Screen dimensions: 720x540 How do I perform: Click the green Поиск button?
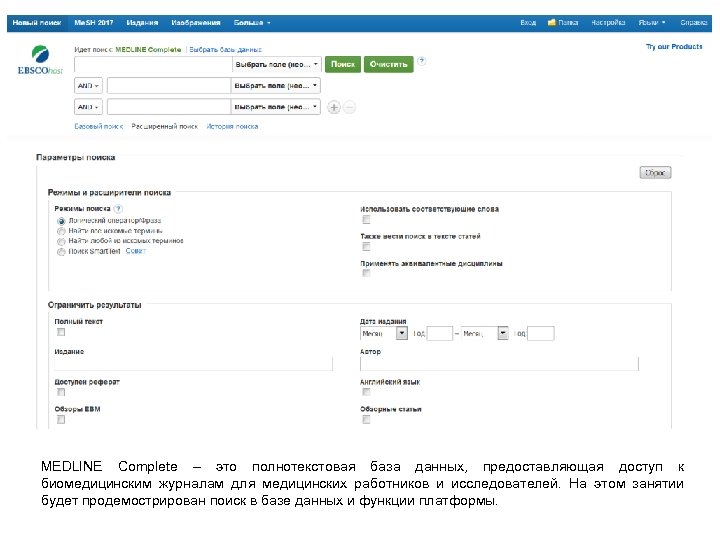[x=343, y=64]
